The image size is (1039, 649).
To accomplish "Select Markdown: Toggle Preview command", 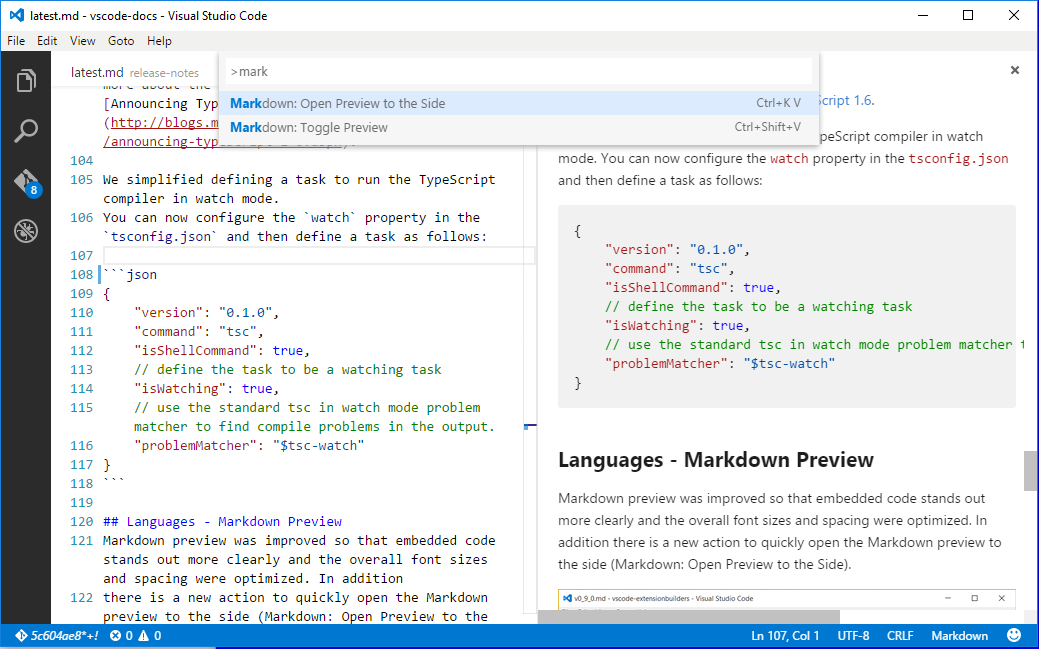I will [519, 127].
